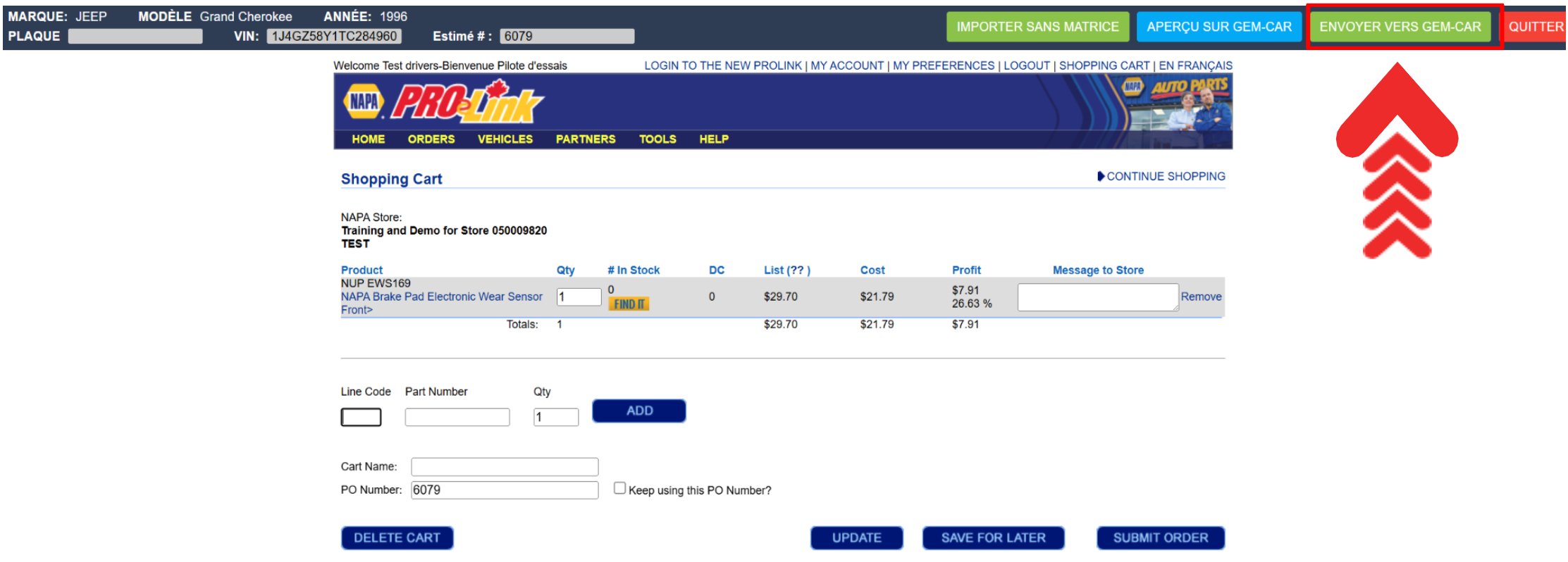Image resolution: width=1568 pixels, height=562 pixels.
Task: Click Importer sans matrice button
Action: pyautogui.click(x=1037, y=27)
